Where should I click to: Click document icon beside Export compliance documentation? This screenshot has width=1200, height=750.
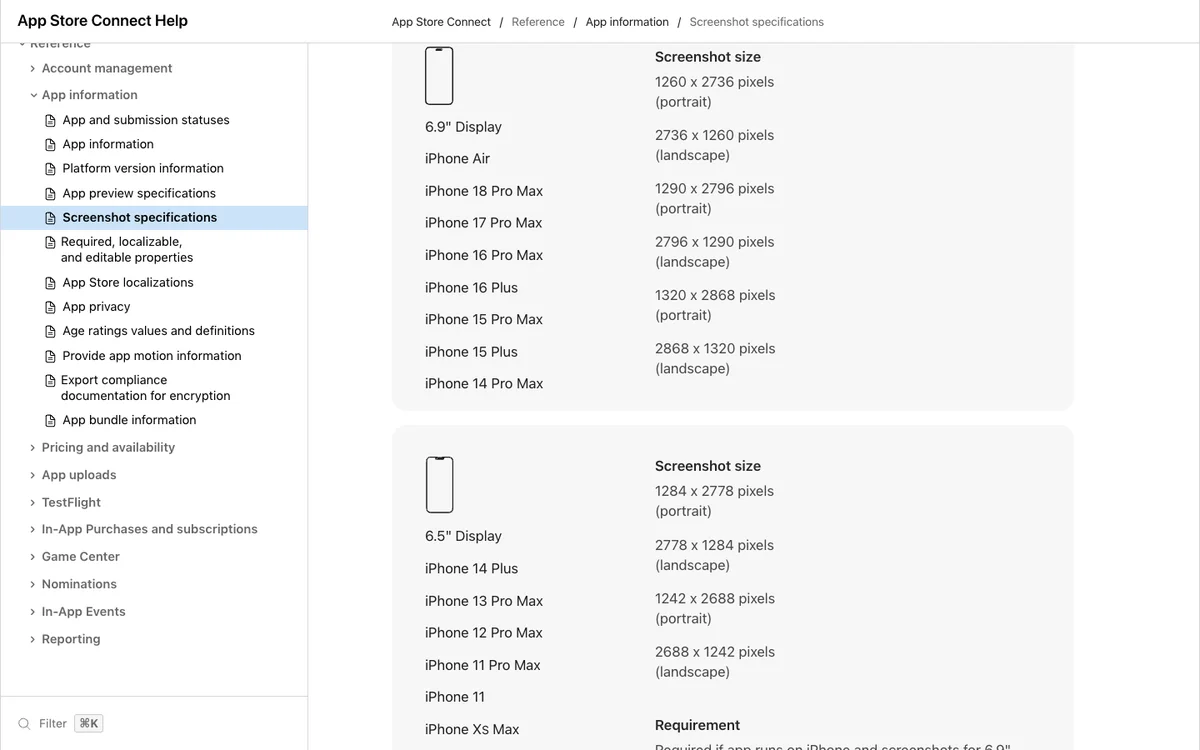pos(51,380)
